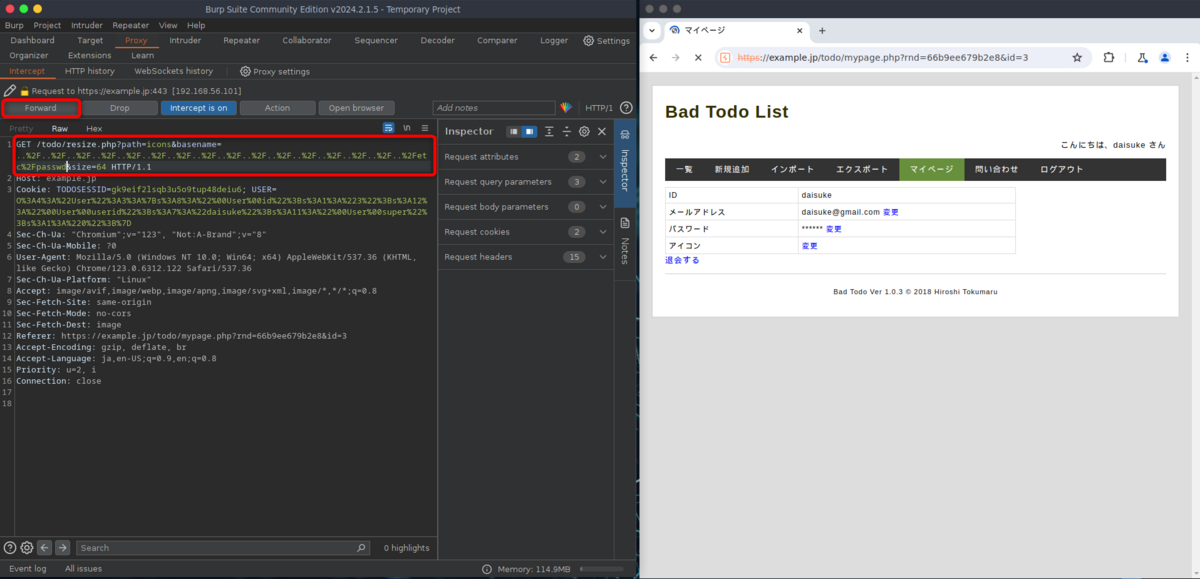
Task: Open the highlight color picker beside Add notes
Action: coord(565,107)
